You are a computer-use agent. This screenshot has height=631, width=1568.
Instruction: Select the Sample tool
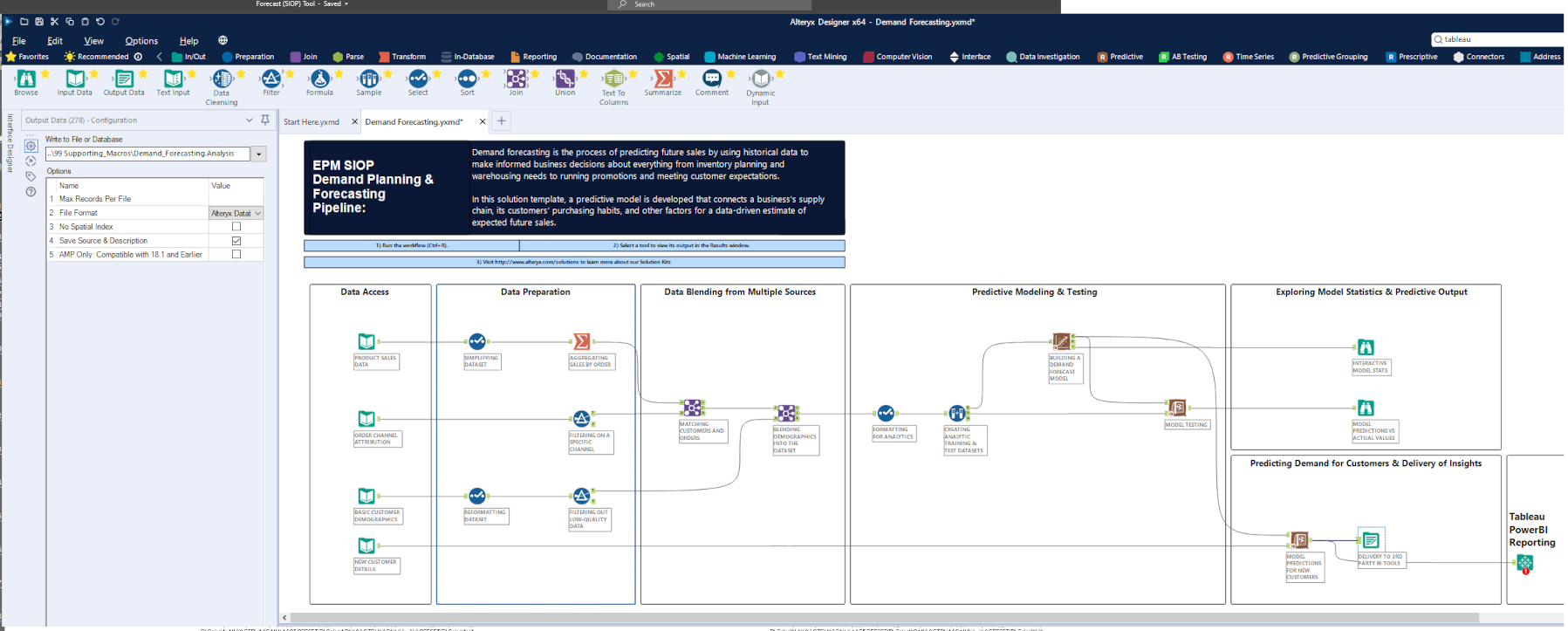click(369, 82)
